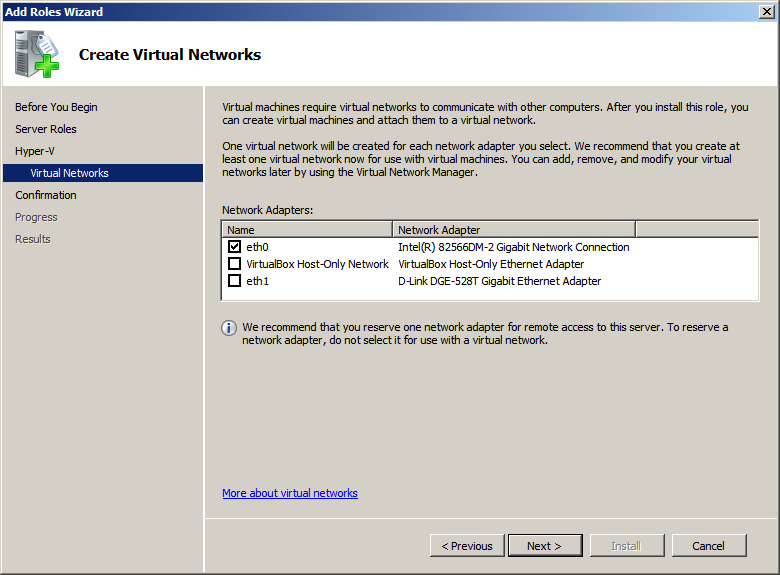Viewport: 780px width, 575px height.
Task: Select the D-Link DGE-528T adapter row
Action: pos(500,281)
